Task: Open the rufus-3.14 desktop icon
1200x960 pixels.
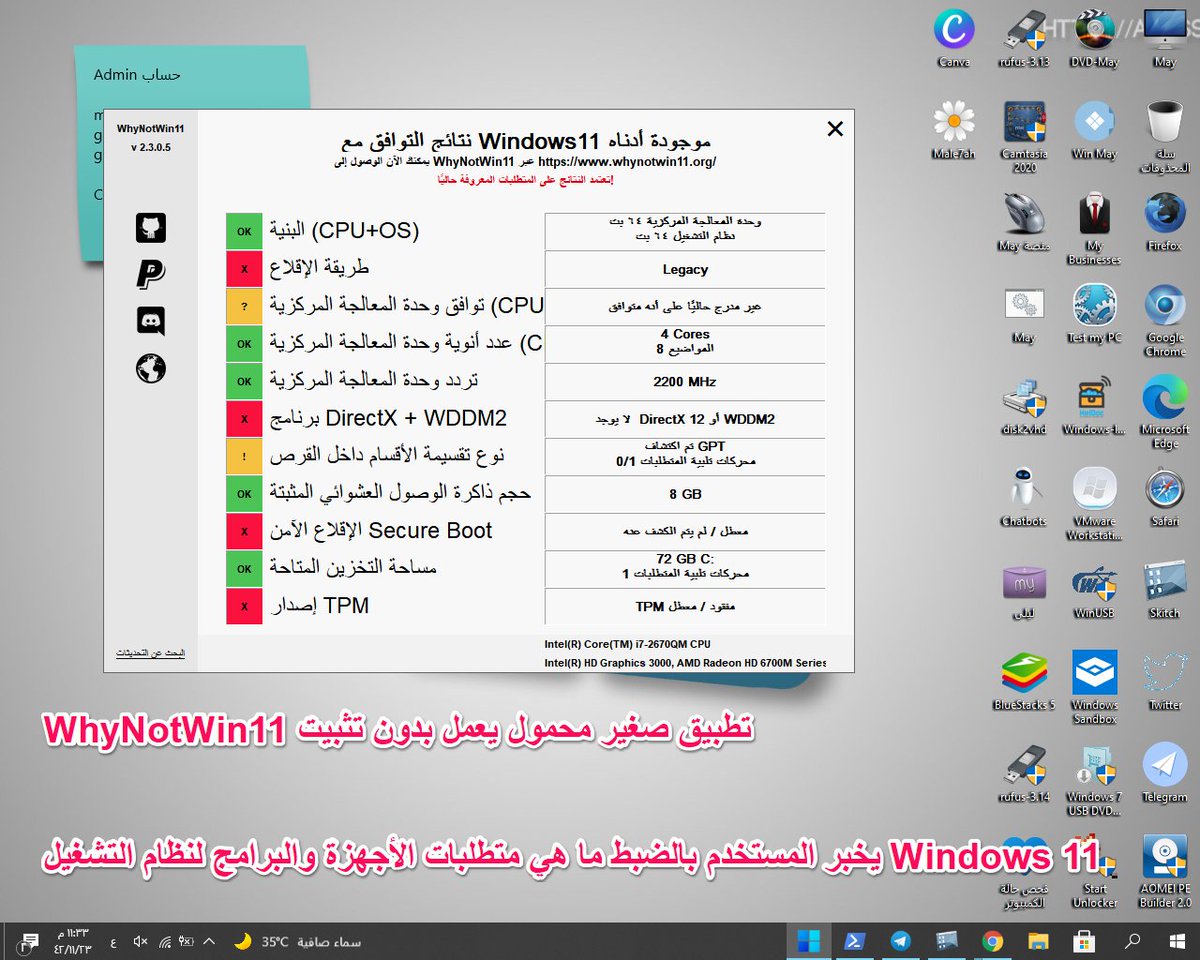Action: pyautogui.click(x=1024, y=772)
